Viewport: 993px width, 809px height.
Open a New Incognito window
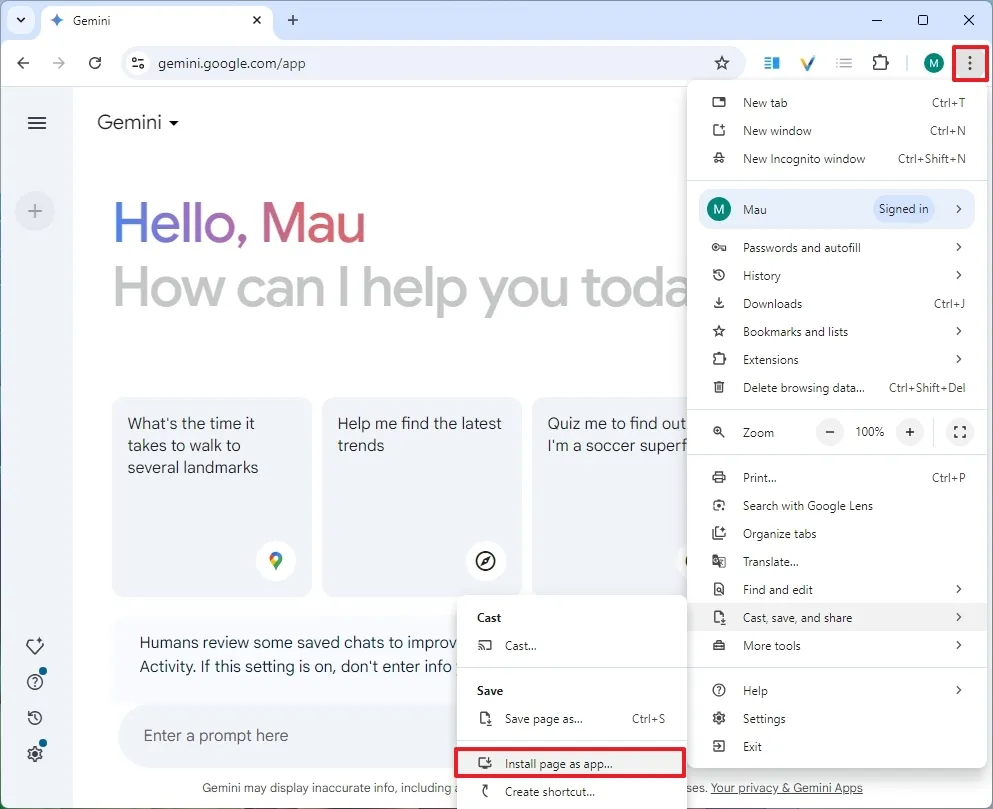804,158
